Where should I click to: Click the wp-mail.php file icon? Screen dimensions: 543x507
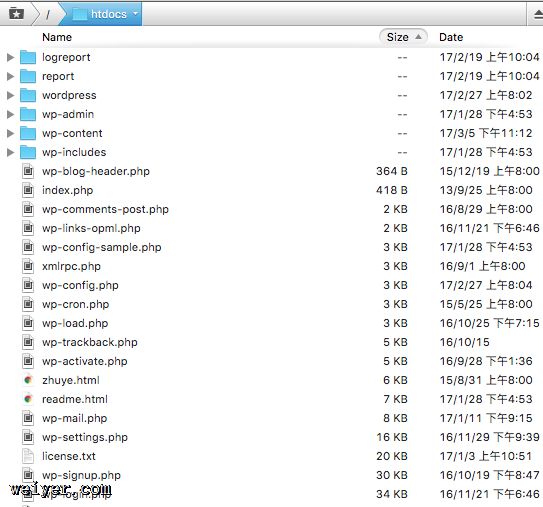[x=28, y=418]
